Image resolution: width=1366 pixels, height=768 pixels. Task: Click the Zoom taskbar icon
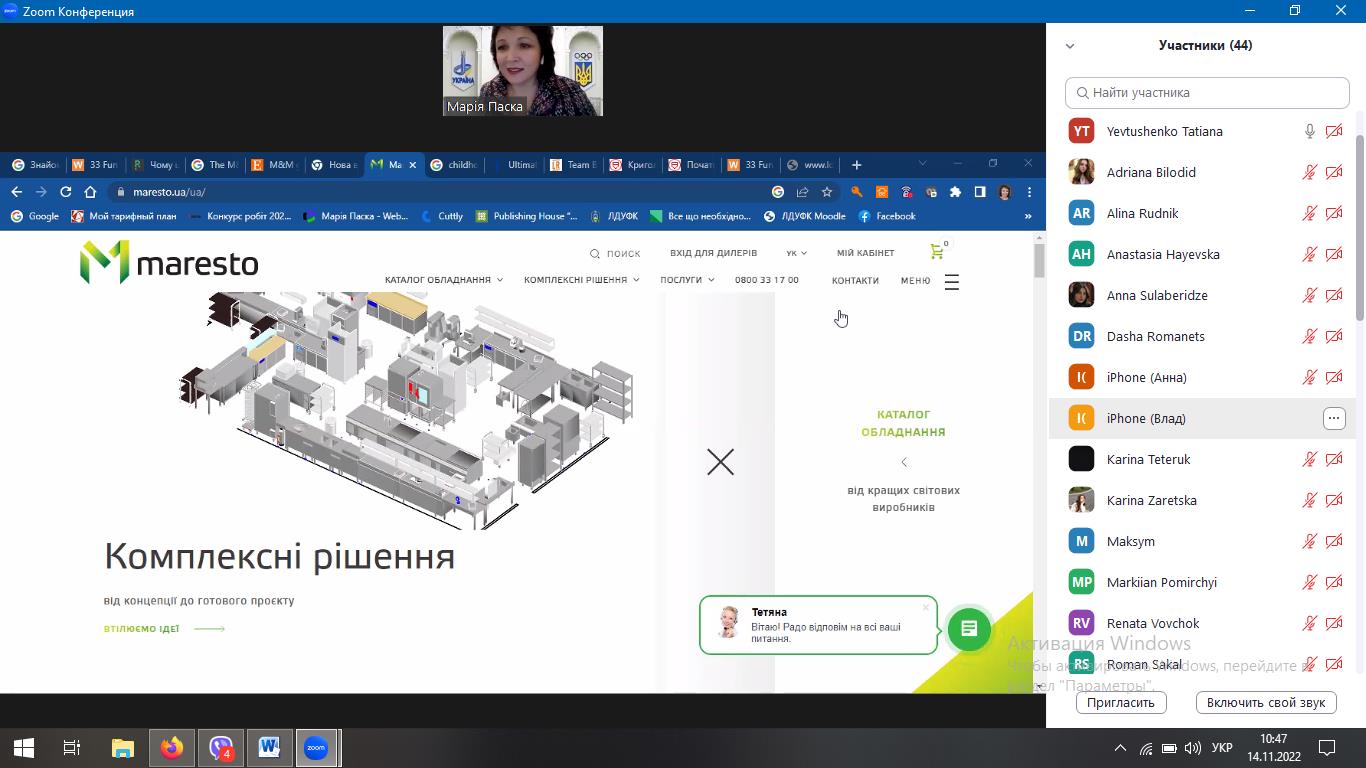(x=316, y=747)
